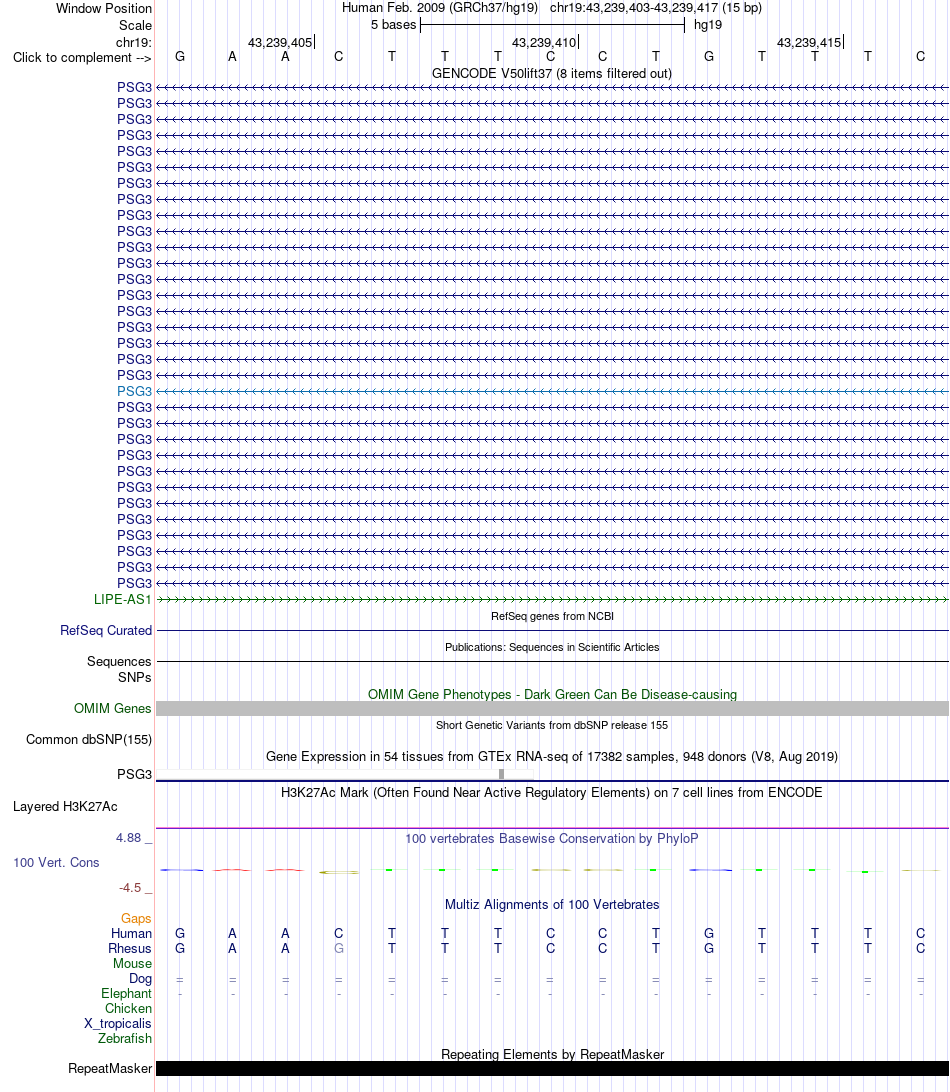
Task: Open the 'RefSeq genes from NCBI' track title
Action: [552, 616]
